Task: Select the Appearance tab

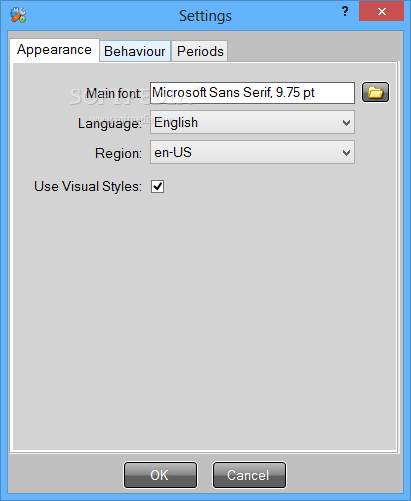Action: click(x=54, y=50)
